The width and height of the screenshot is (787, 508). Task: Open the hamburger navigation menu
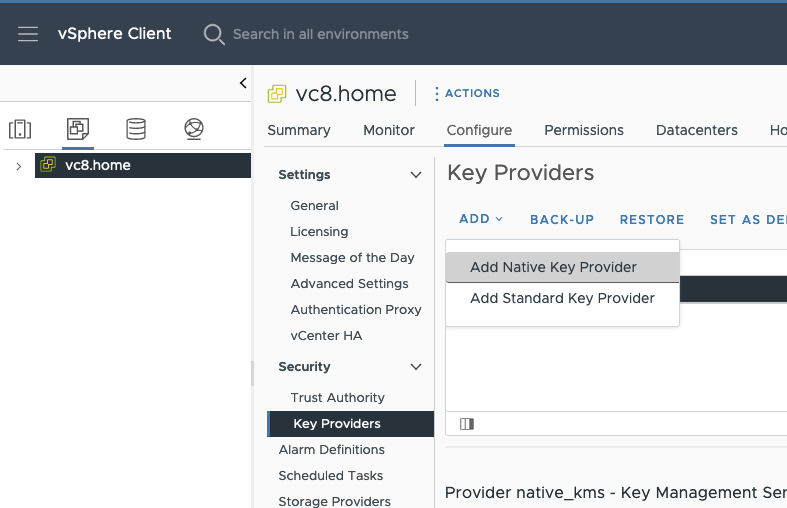tap(28, 34)
